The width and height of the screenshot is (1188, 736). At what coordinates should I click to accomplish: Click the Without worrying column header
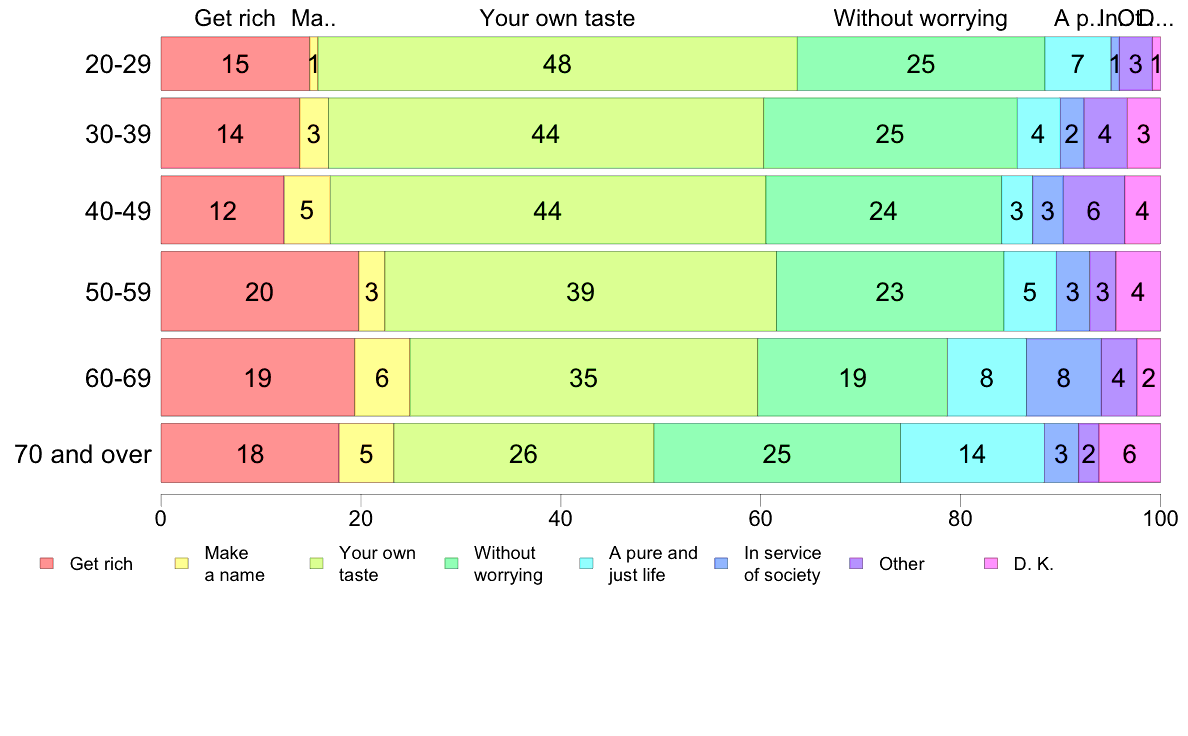921,18
